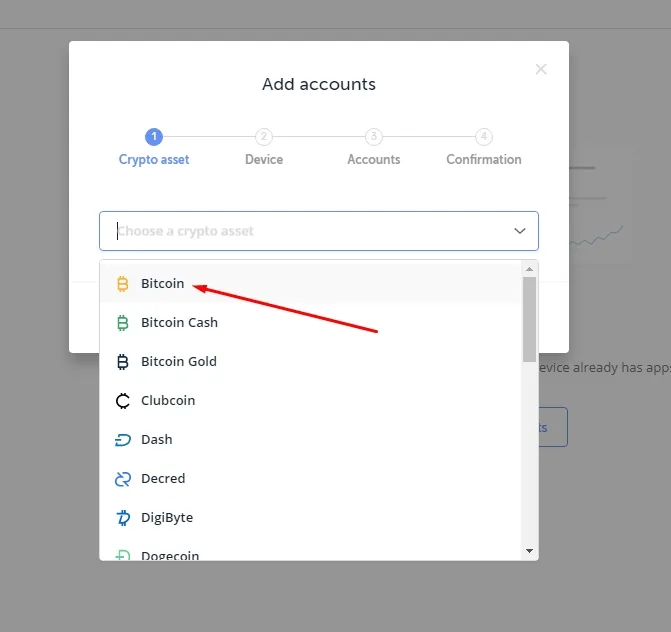The image size is (671, 632).
Task: Click the dark Bitcoin Gold icon
Action: tap(123, 362)
